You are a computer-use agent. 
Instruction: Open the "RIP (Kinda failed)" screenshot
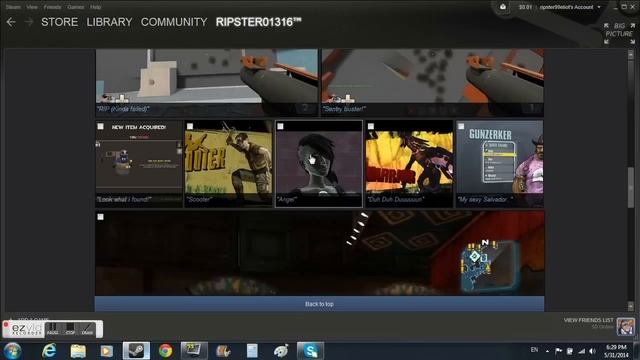point(207,82)
